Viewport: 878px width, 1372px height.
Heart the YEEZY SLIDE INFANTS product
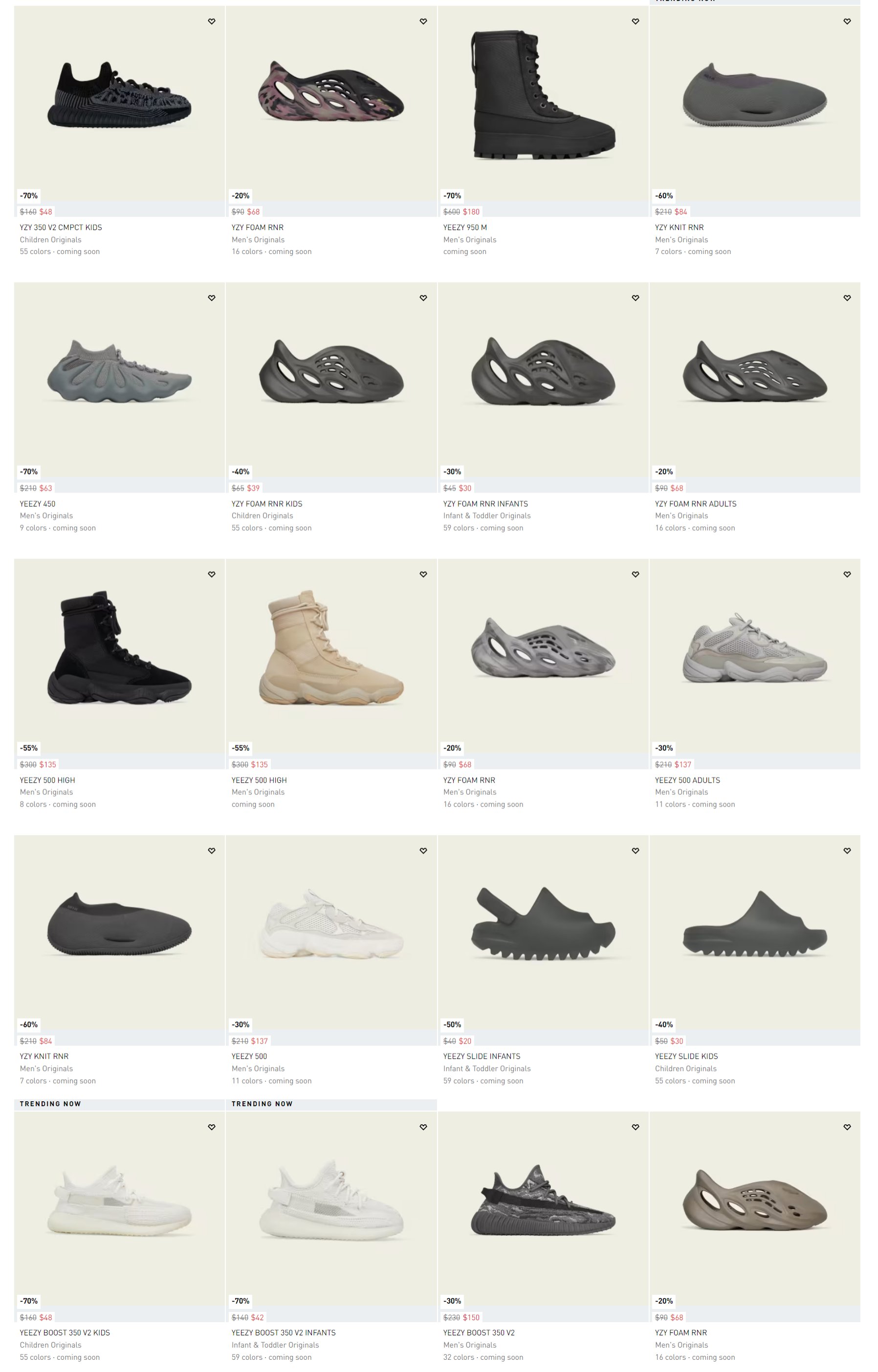click(x=635, y=851)
